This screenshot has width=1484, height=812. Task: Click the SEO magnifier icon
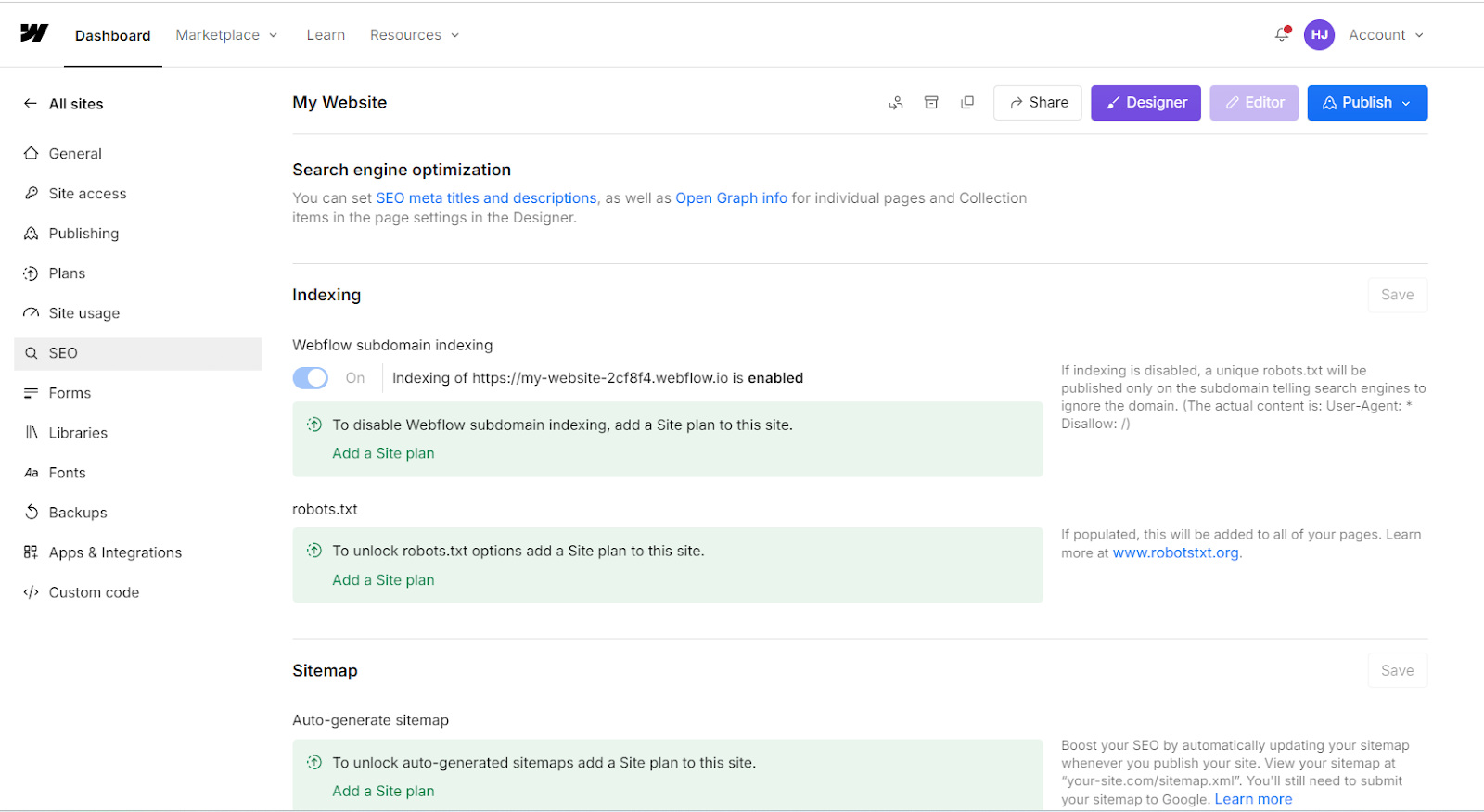point(32,353)
